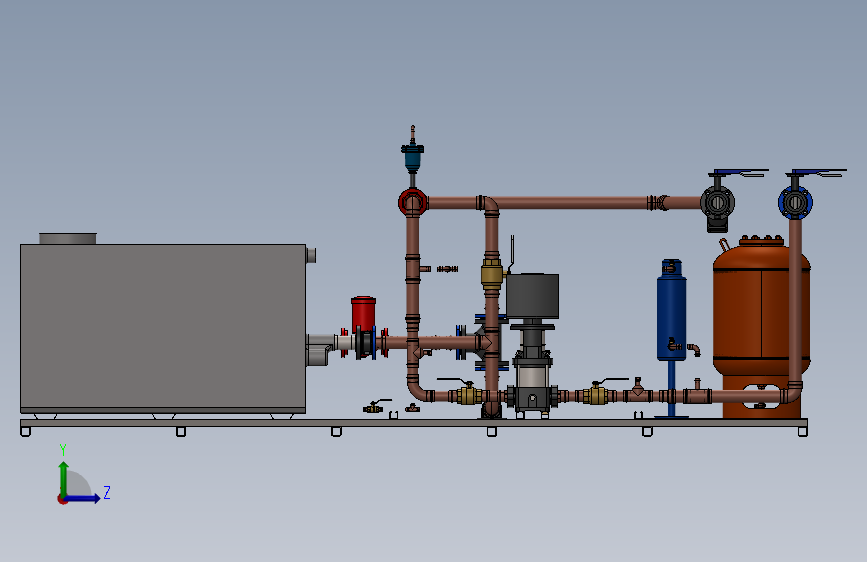Select the brass ball valve left of pump

point(468,395)
